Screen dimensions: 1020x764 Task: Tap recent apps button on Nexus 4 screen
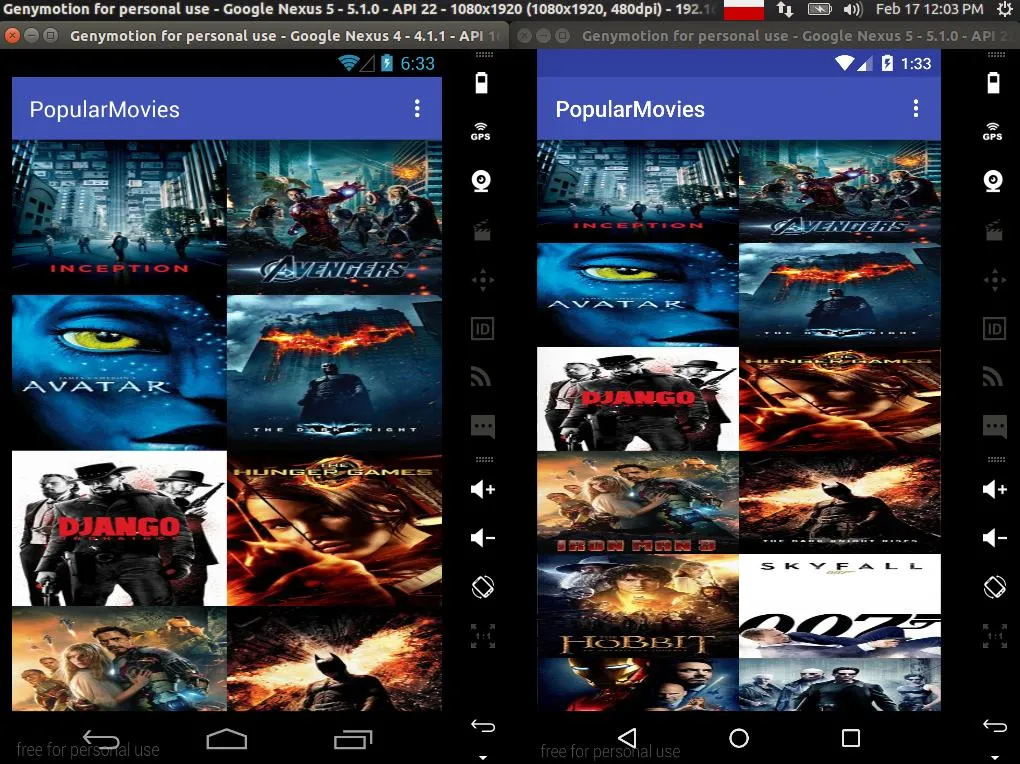(353, 739)
